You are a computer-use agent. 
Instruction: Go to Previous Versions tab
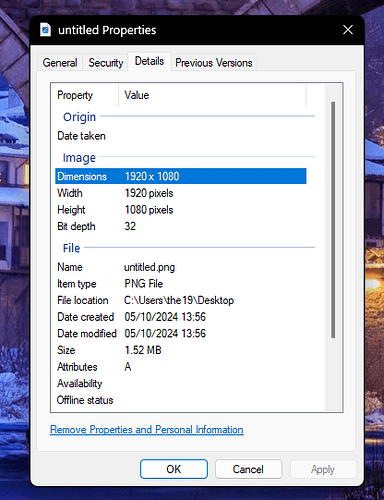214,62
